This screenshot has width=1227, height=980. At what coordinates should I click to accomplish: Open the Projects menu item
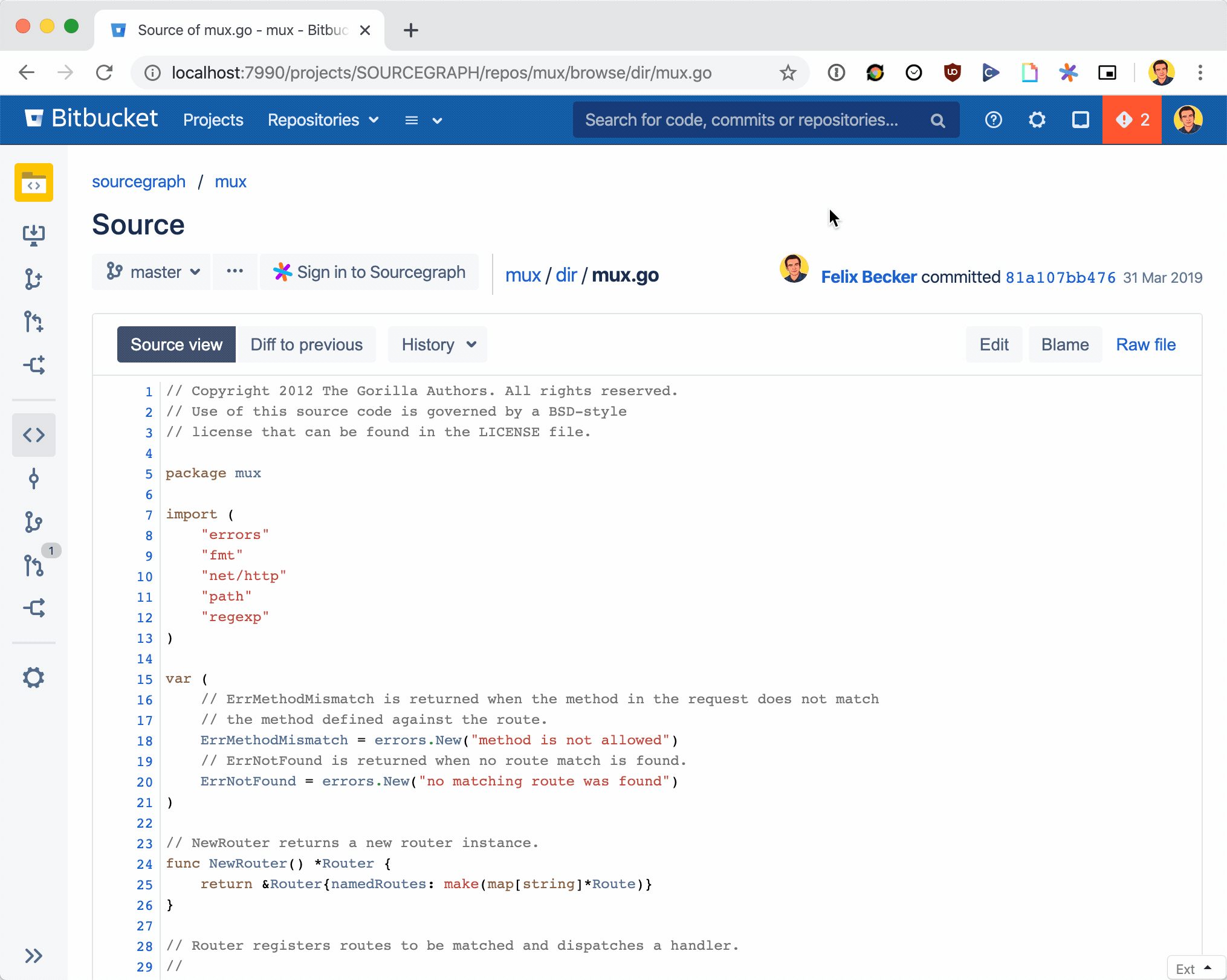(213, 120)
